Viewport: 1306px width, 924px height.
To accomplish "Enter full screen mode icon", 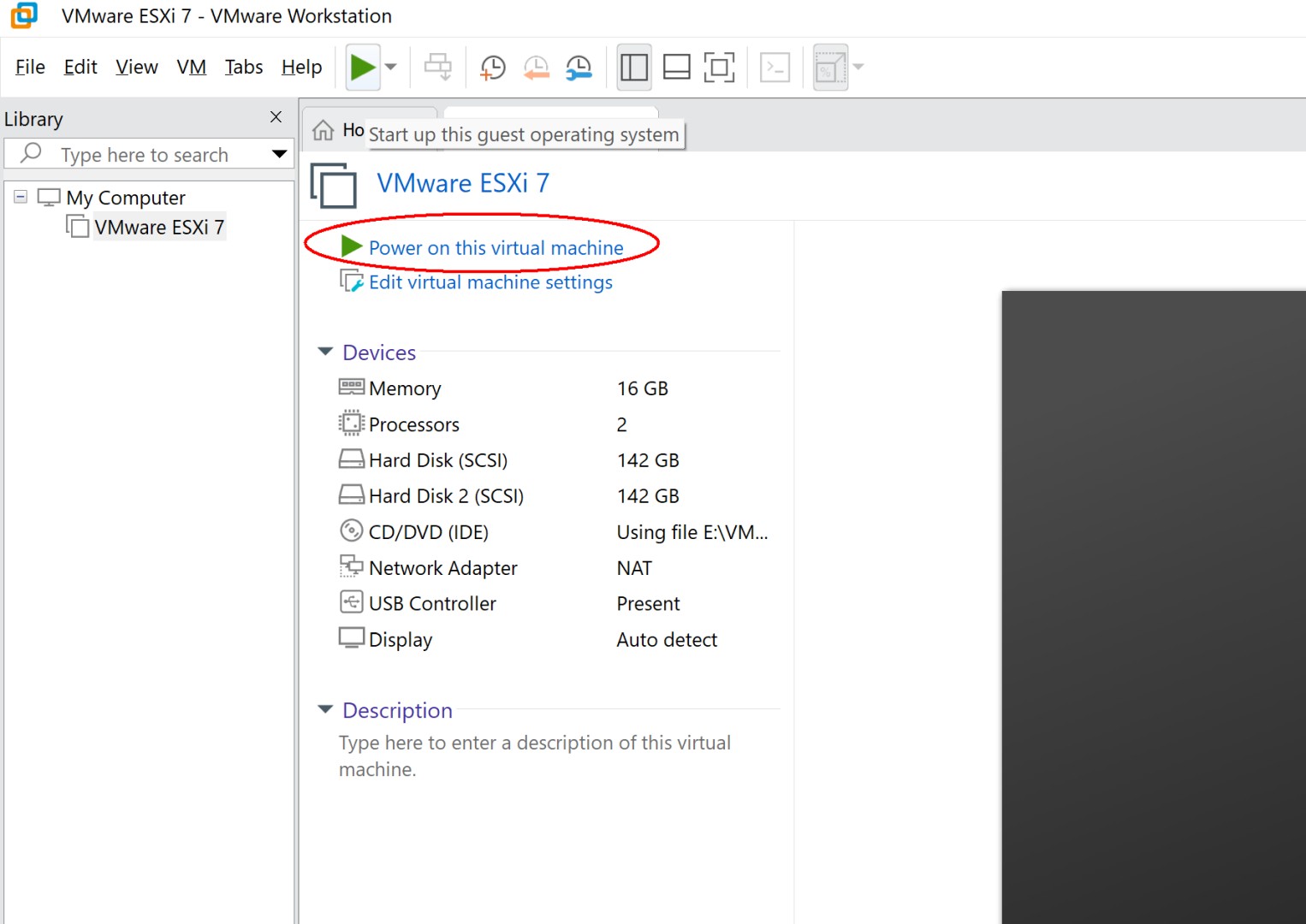I will pos(720,67).
